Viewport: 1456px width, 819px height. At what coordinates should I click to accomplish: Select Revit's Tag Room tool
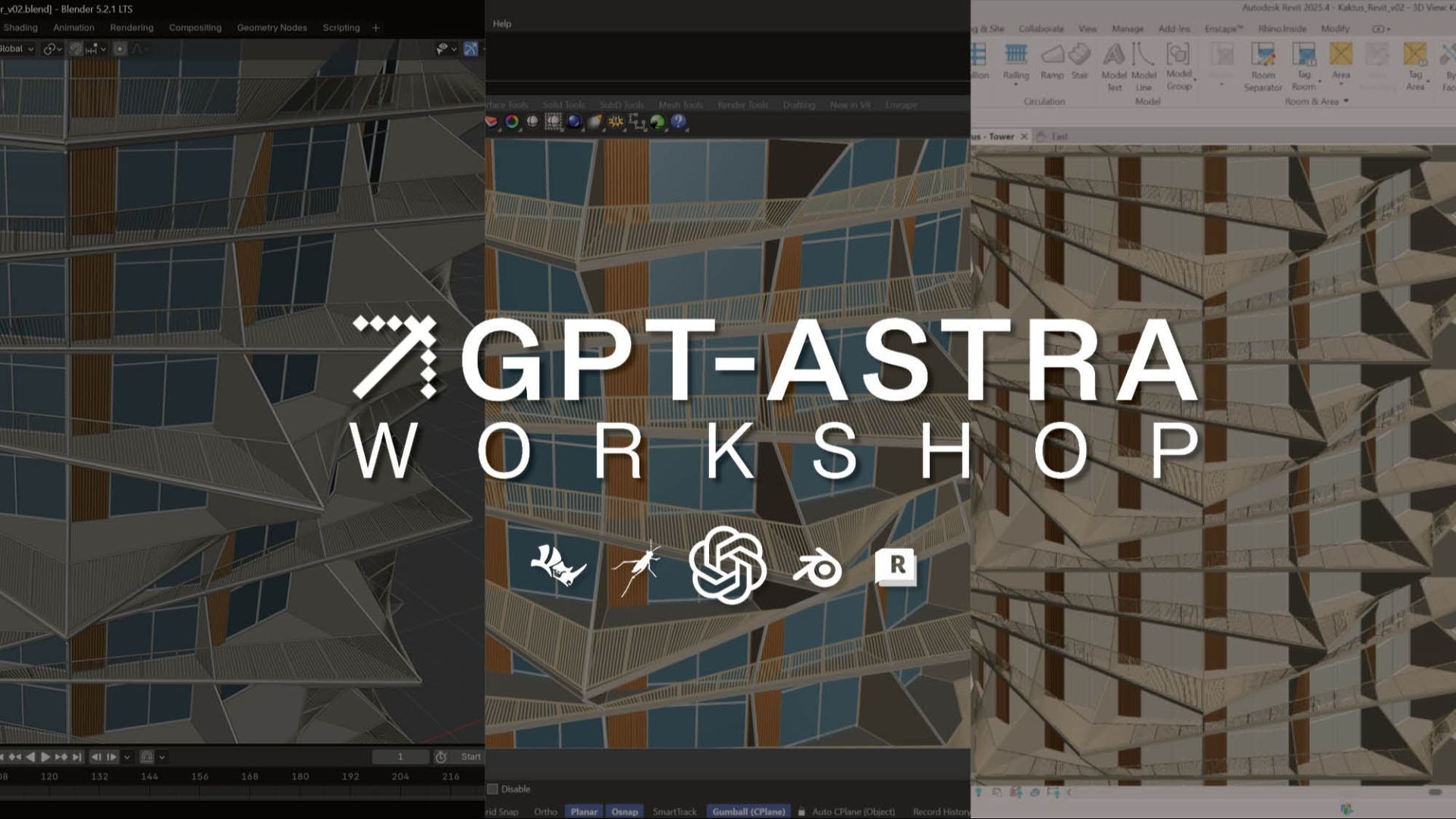pyautogui.click(x=1304, y=67)
